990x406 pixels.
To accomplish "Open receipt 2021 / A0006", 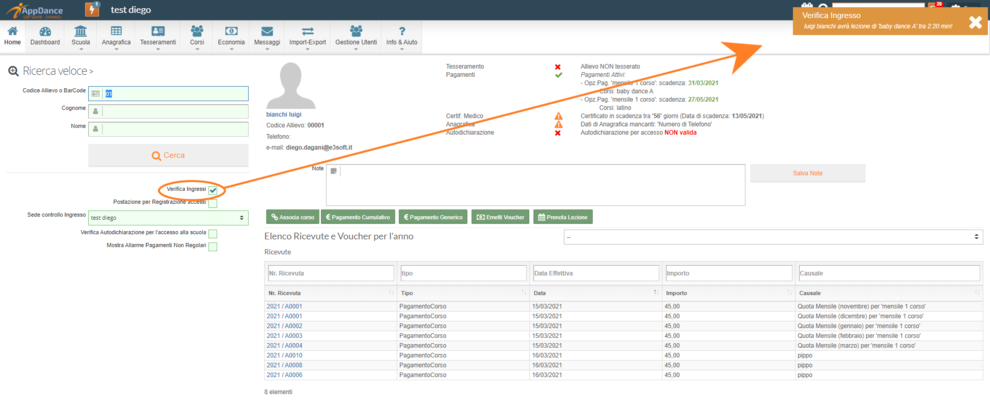I will [285, 374].
